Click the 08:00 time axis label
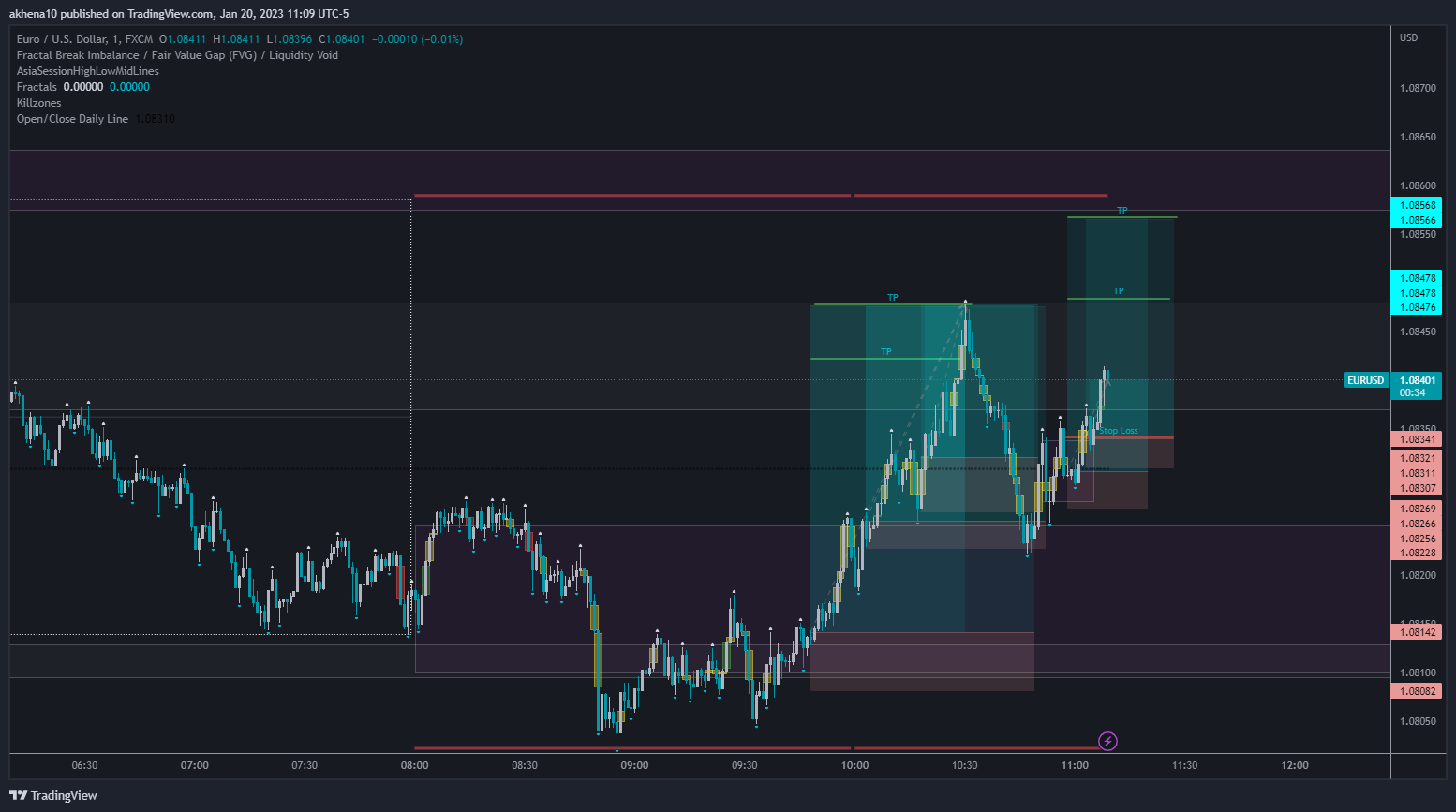The width and height of the screenshot is (1456, 812). point(415,765)
